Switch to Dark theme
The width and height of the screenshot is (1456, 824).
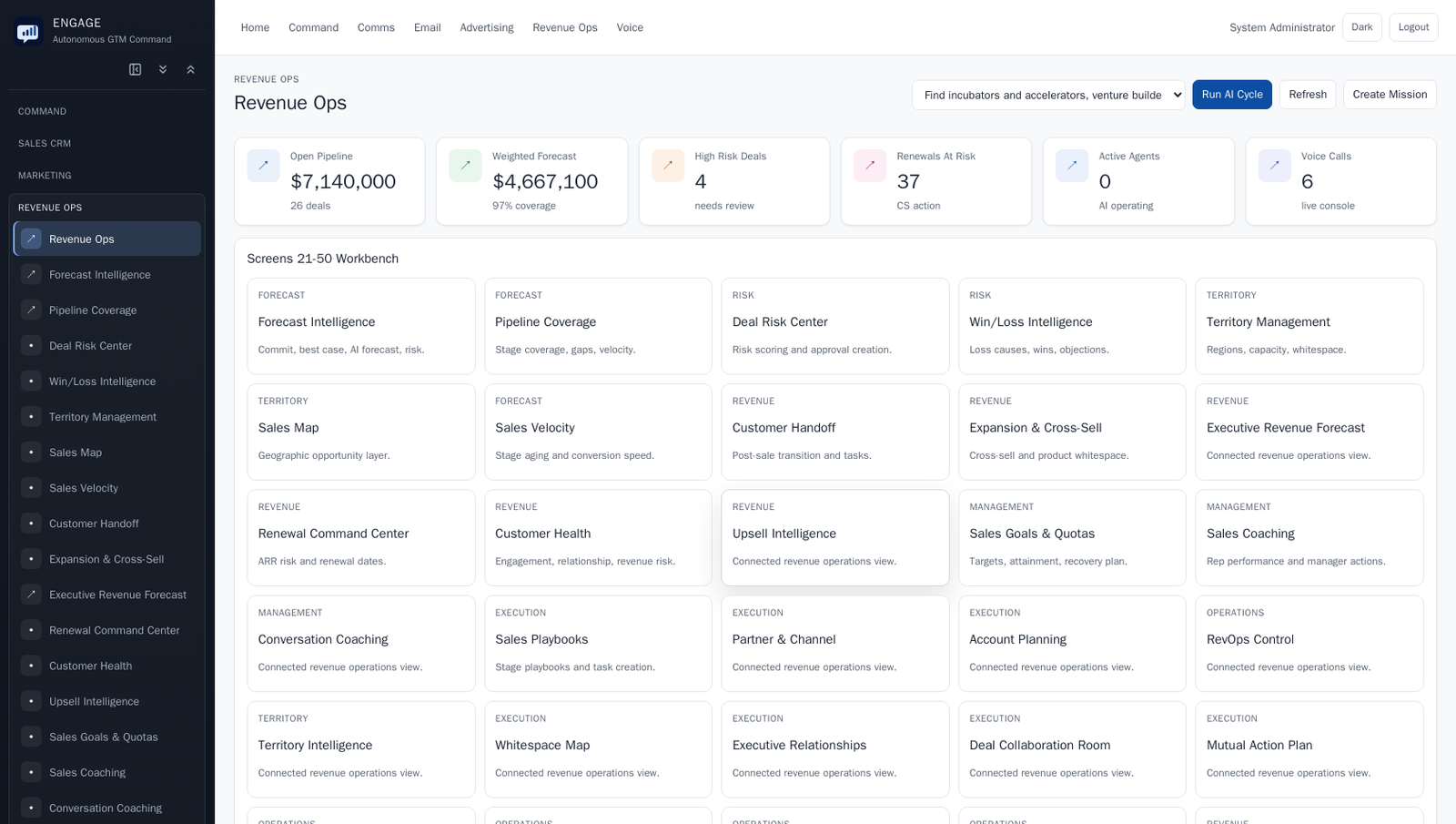1361,27
